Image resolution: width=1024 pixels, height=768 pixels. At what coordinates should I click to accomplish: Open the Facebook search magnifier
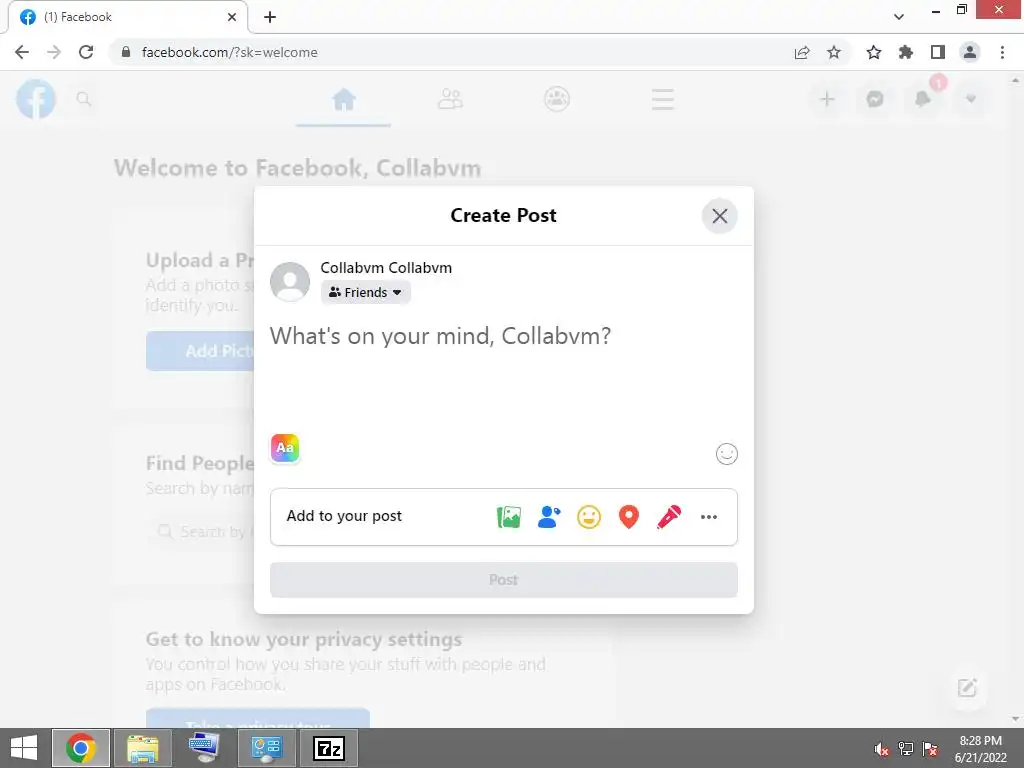84,99
